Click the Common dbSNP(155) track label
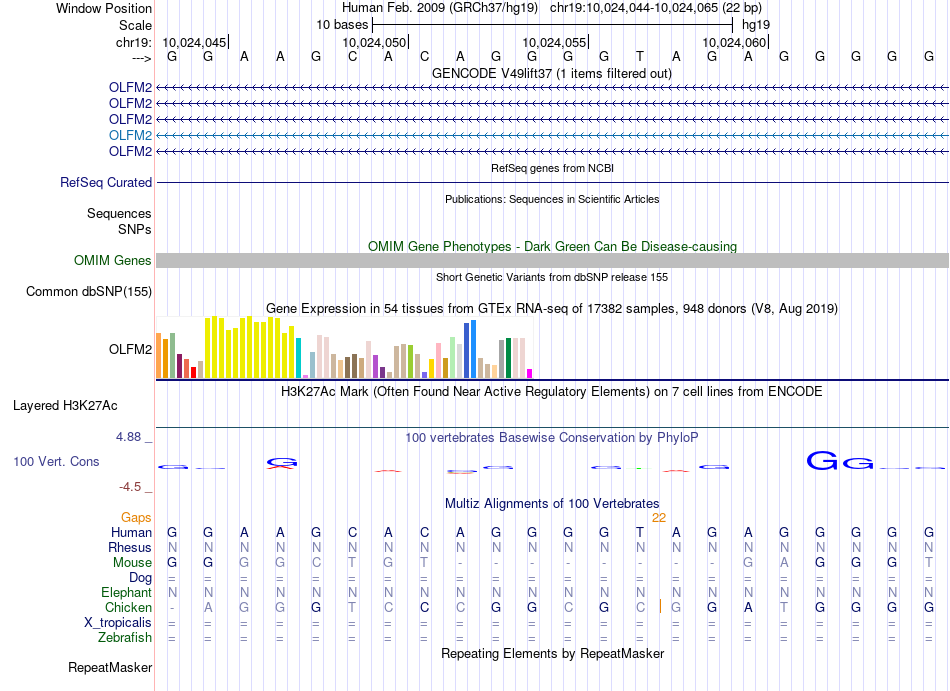 (x=89, y=291)
